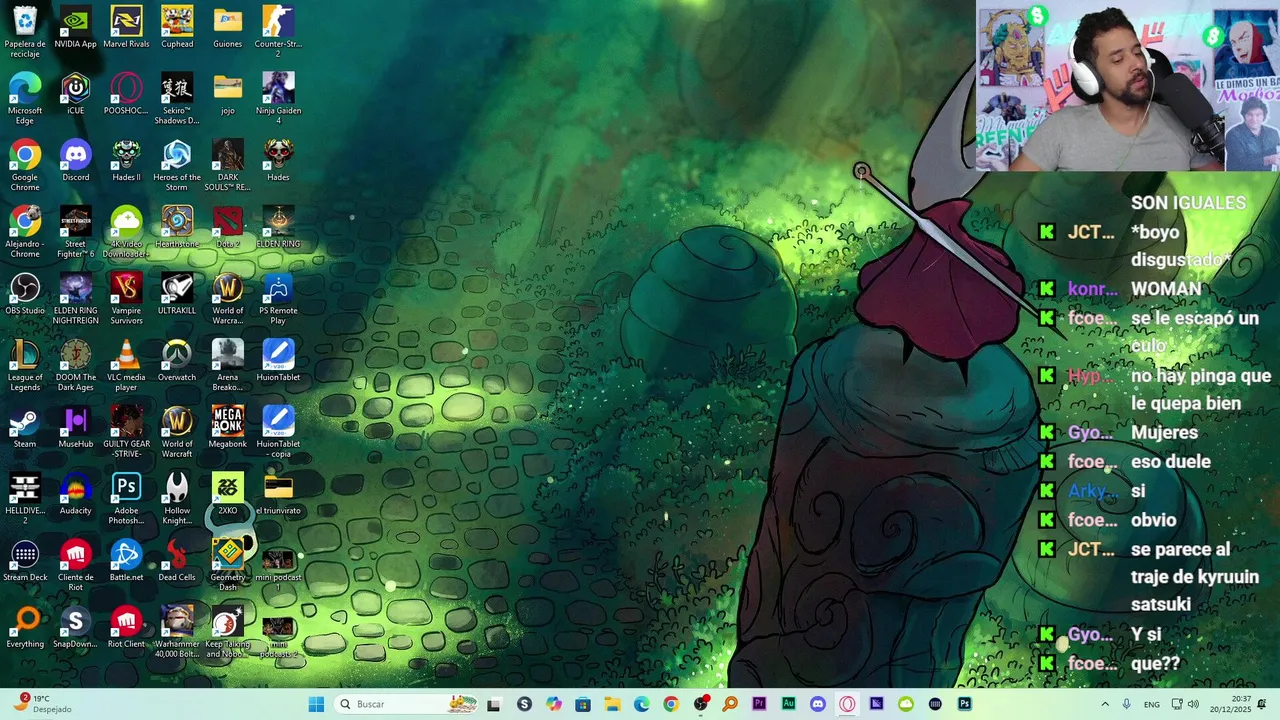Click the Buscar search box on taskbar
Viewport: 1280px width, 720px height.
coord(407,704)
